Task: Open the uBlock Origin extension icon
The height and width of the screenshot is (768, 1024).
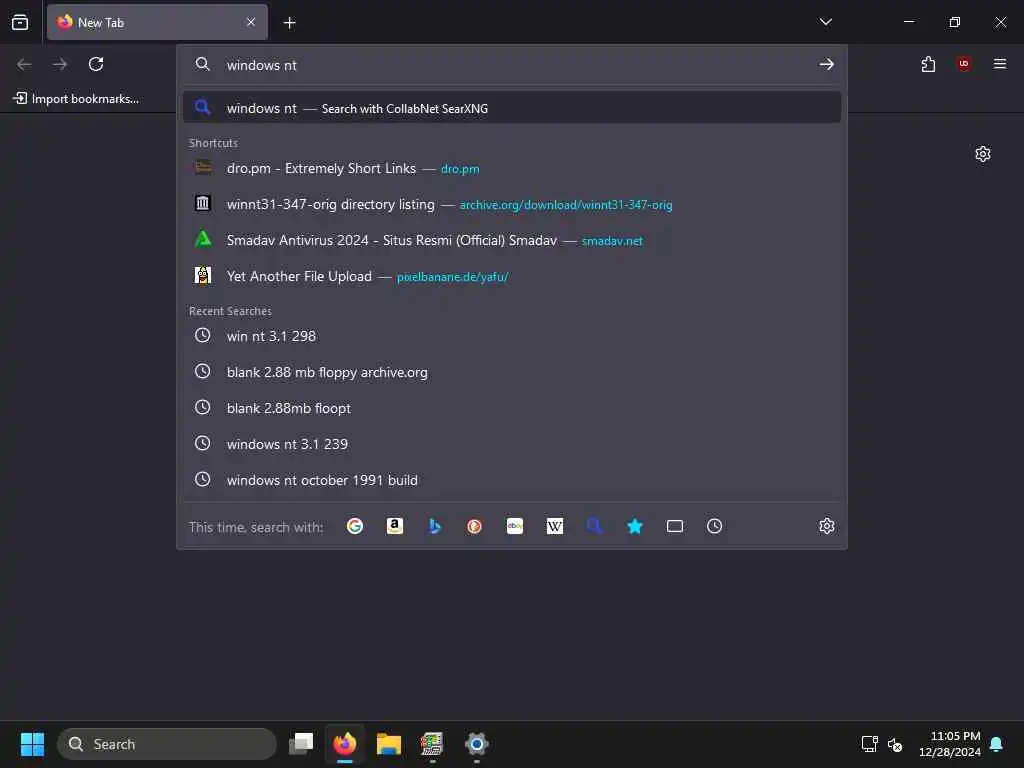Action: click(x=964, y=64)
